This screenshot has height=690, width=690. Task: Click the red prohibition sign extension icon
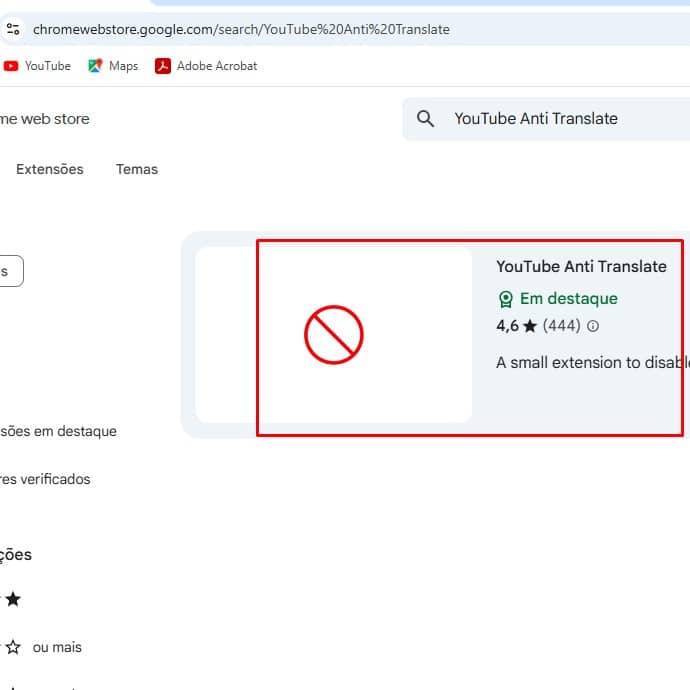click(x=333, y=335)
